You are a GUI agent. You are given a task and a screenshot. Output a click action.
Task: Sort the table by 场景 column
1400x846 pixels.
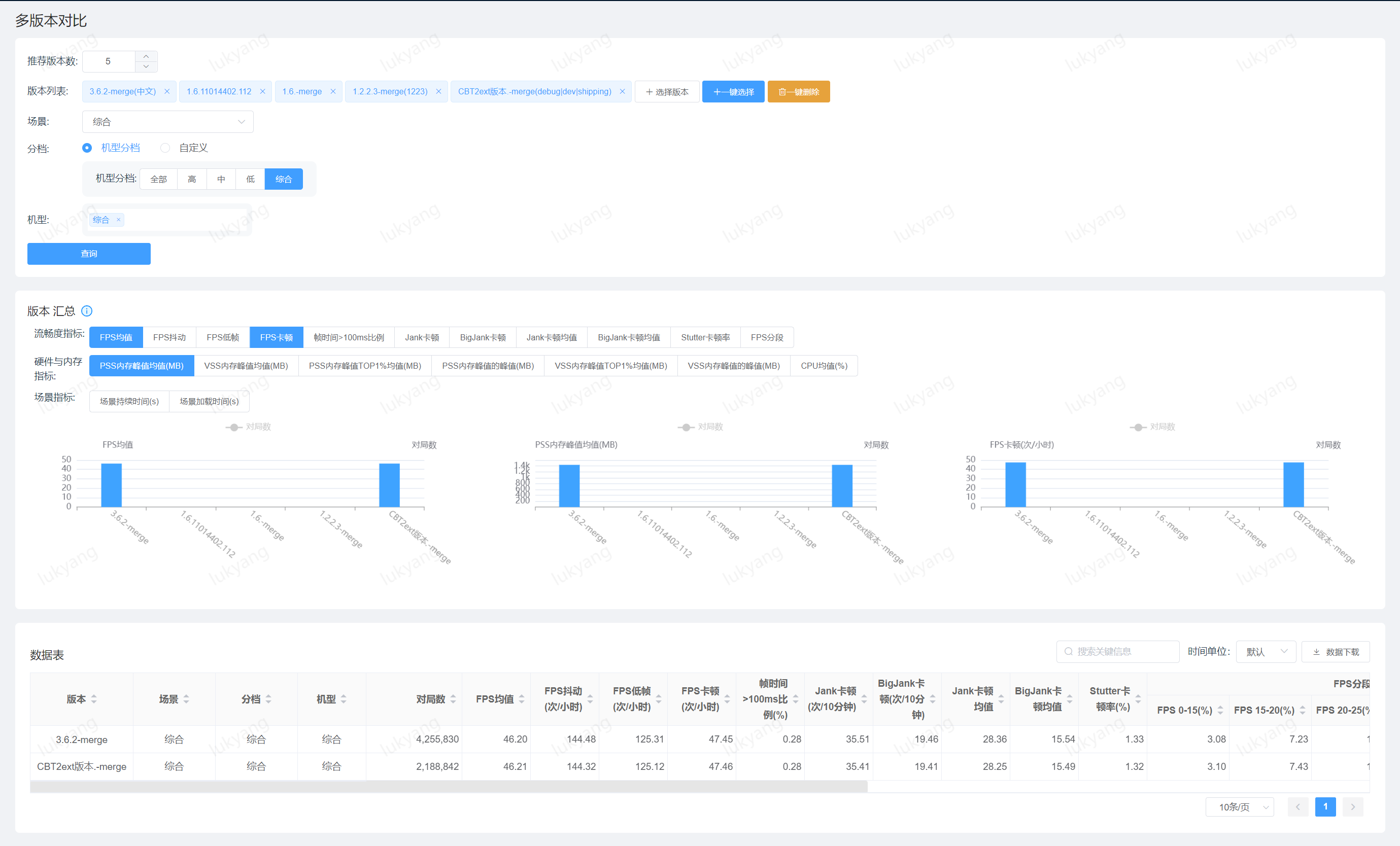click(x=186, y=699)
